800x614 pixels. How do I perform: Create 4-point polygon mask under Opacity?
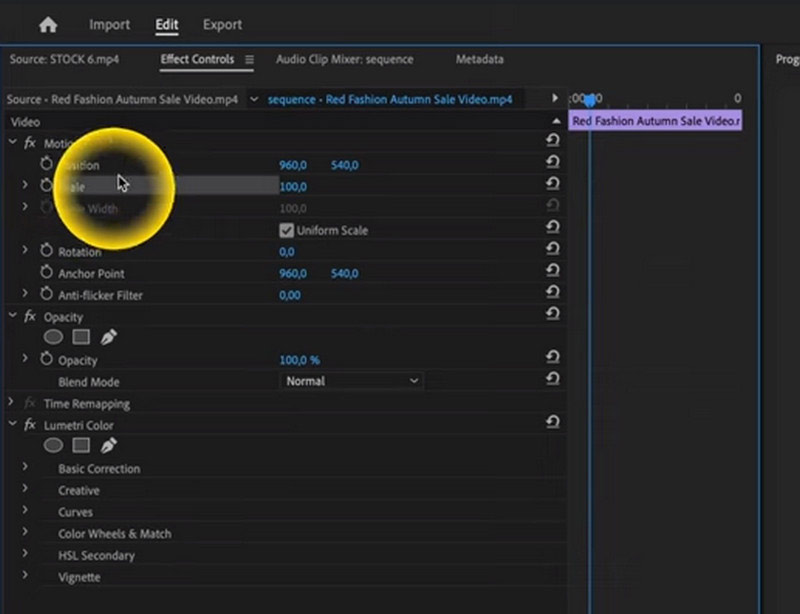(81, 337)
